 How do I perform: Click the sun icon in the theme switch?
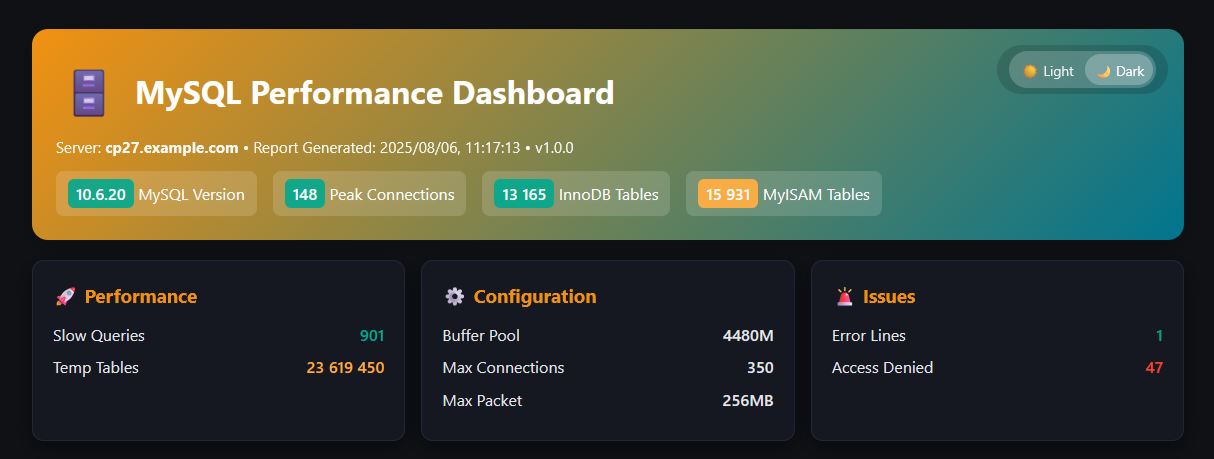1029,71
